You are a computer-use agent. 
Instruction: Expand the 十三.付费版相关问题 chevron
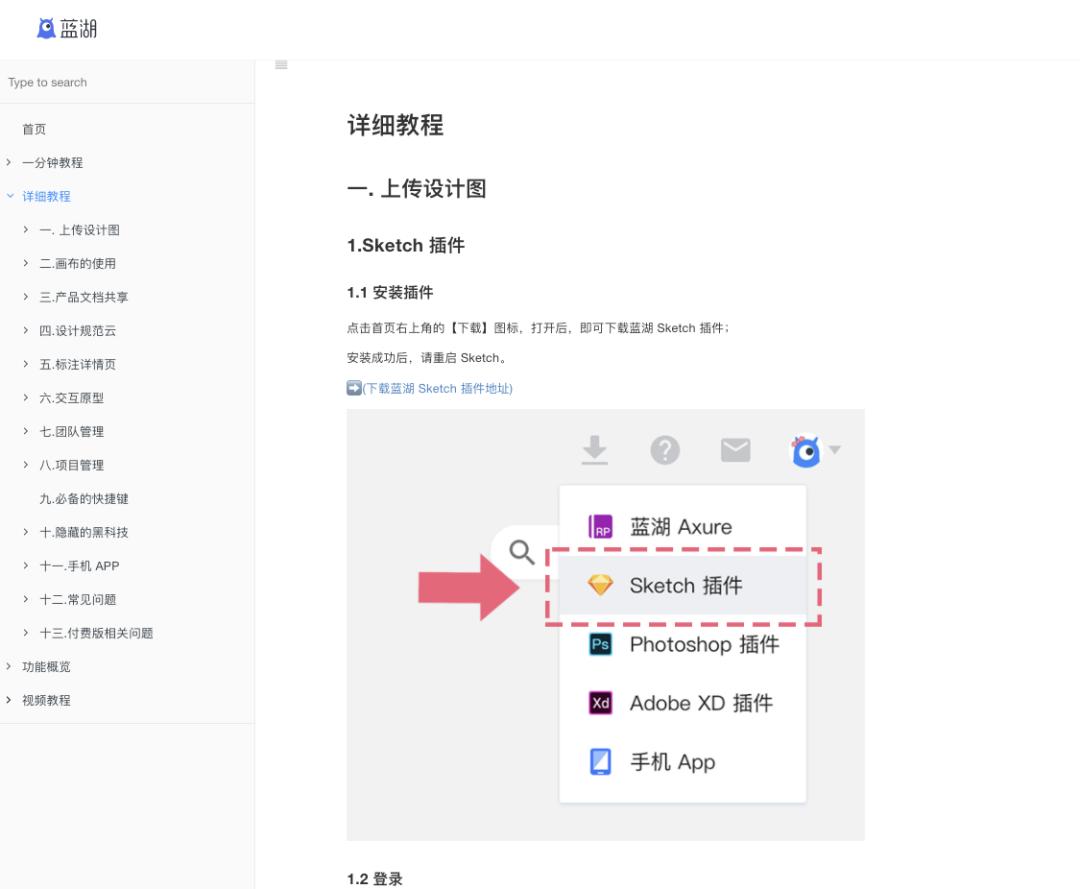25,633
